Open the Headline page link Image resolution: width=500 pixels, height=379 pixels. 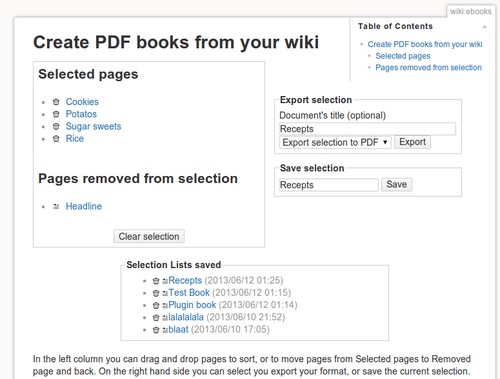84,206
